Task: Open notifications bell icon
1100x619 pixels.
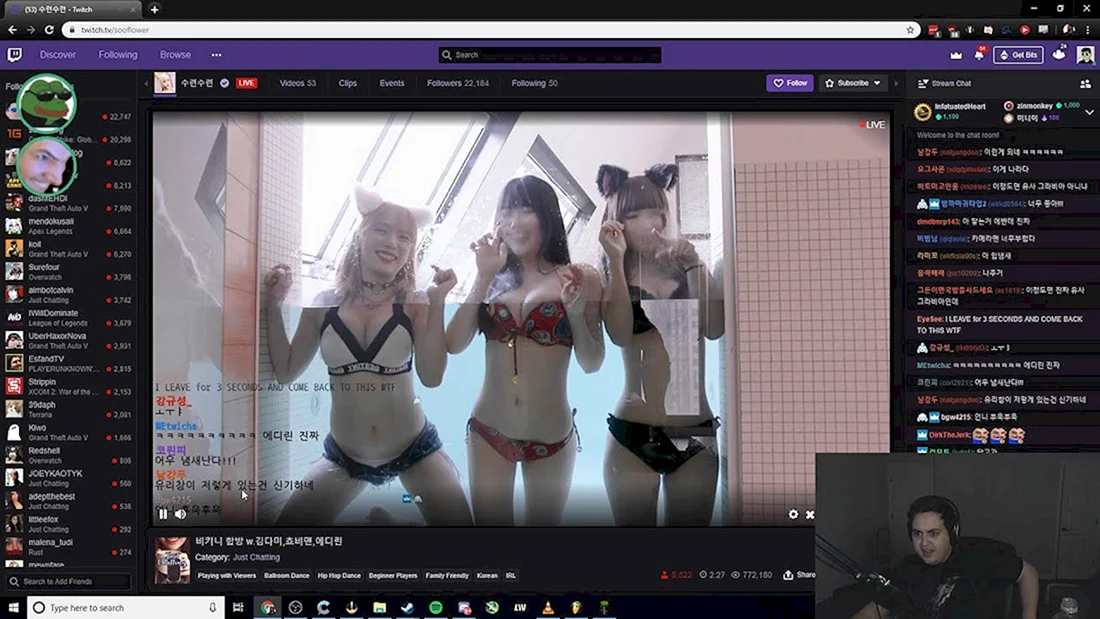Action: [979, 55]
